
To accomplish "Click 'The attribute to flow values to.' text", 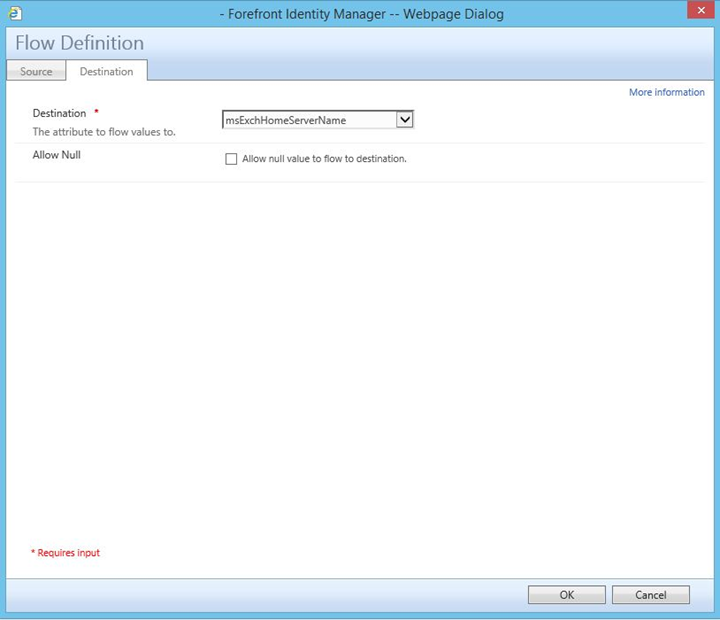I will pos(104,132).
